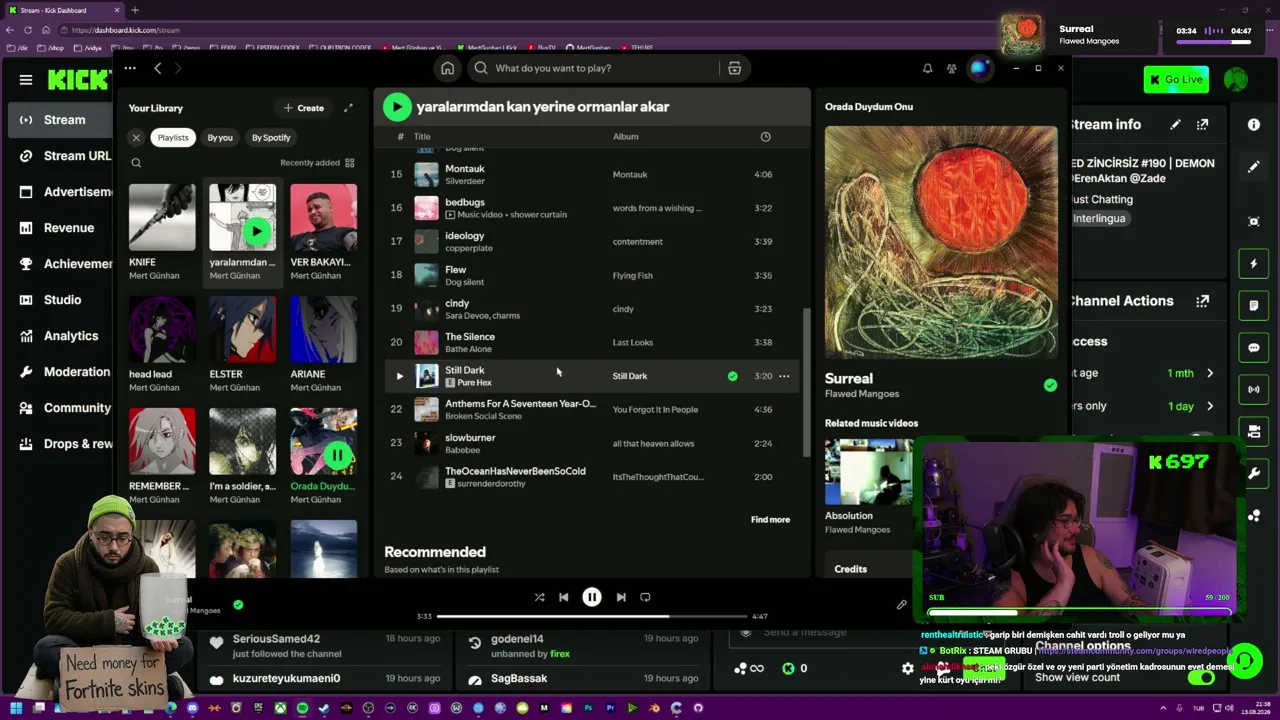The width and height of the screenshot is (1280, 720).
Task: Toggle the Show view count switch
Action: tap(1201, 677)
